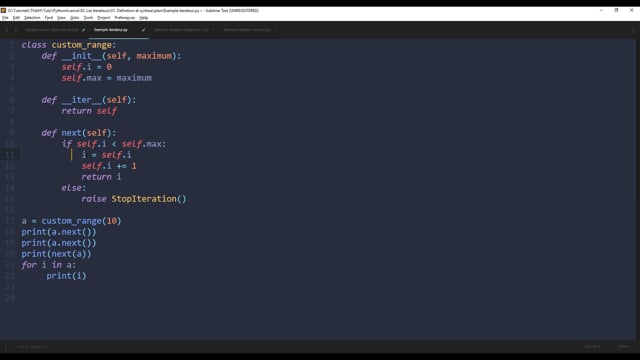The image size is (640, 360).
Task: Click the 'self.max = maximum' line
Action: coord(107,78)
